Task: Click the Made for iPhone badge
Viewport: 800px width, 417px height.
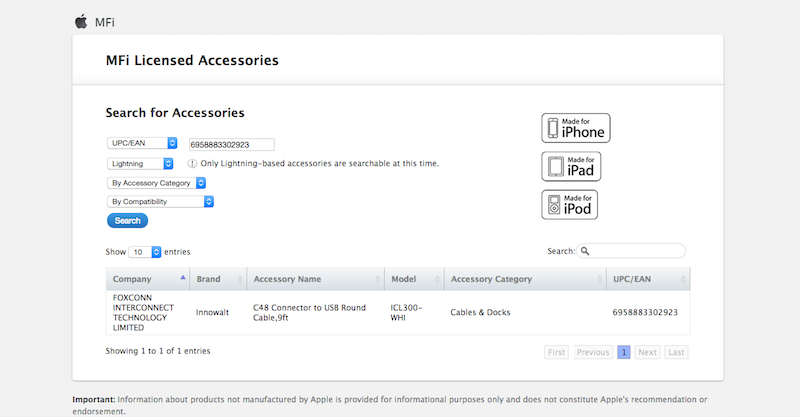Action: click(x=576, y=128)
